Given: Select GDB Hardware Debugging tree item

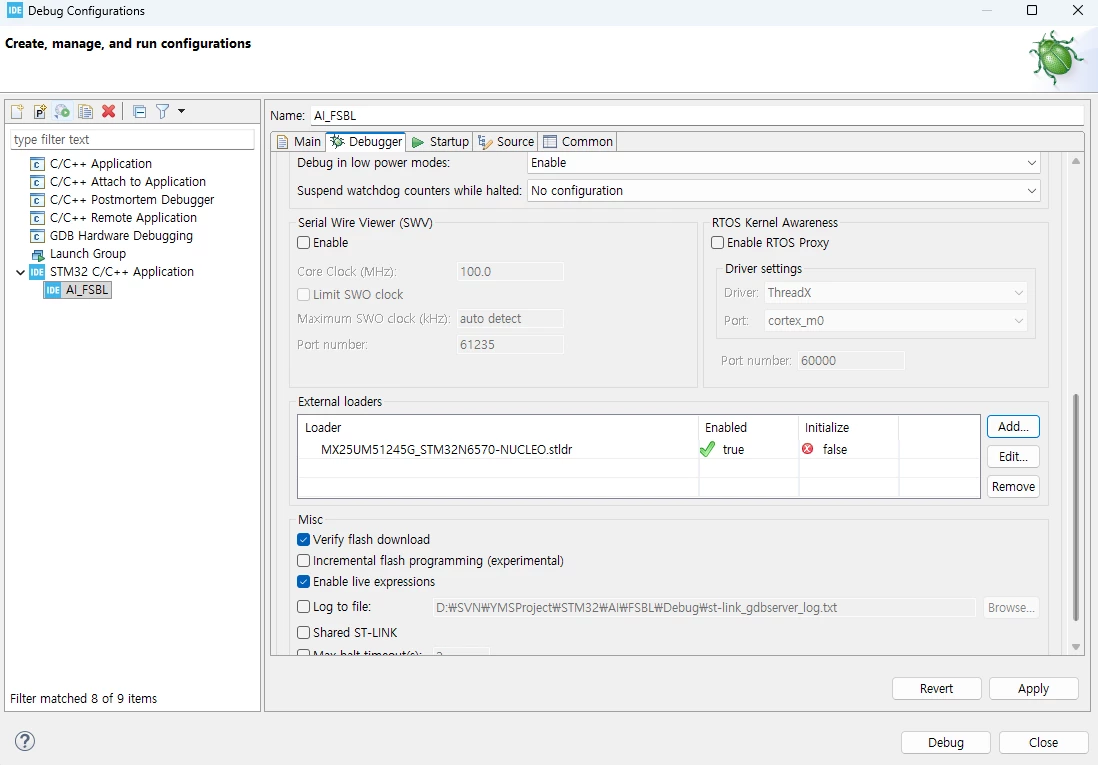Looking at the screenshot, I should click(x=121, y=236).
